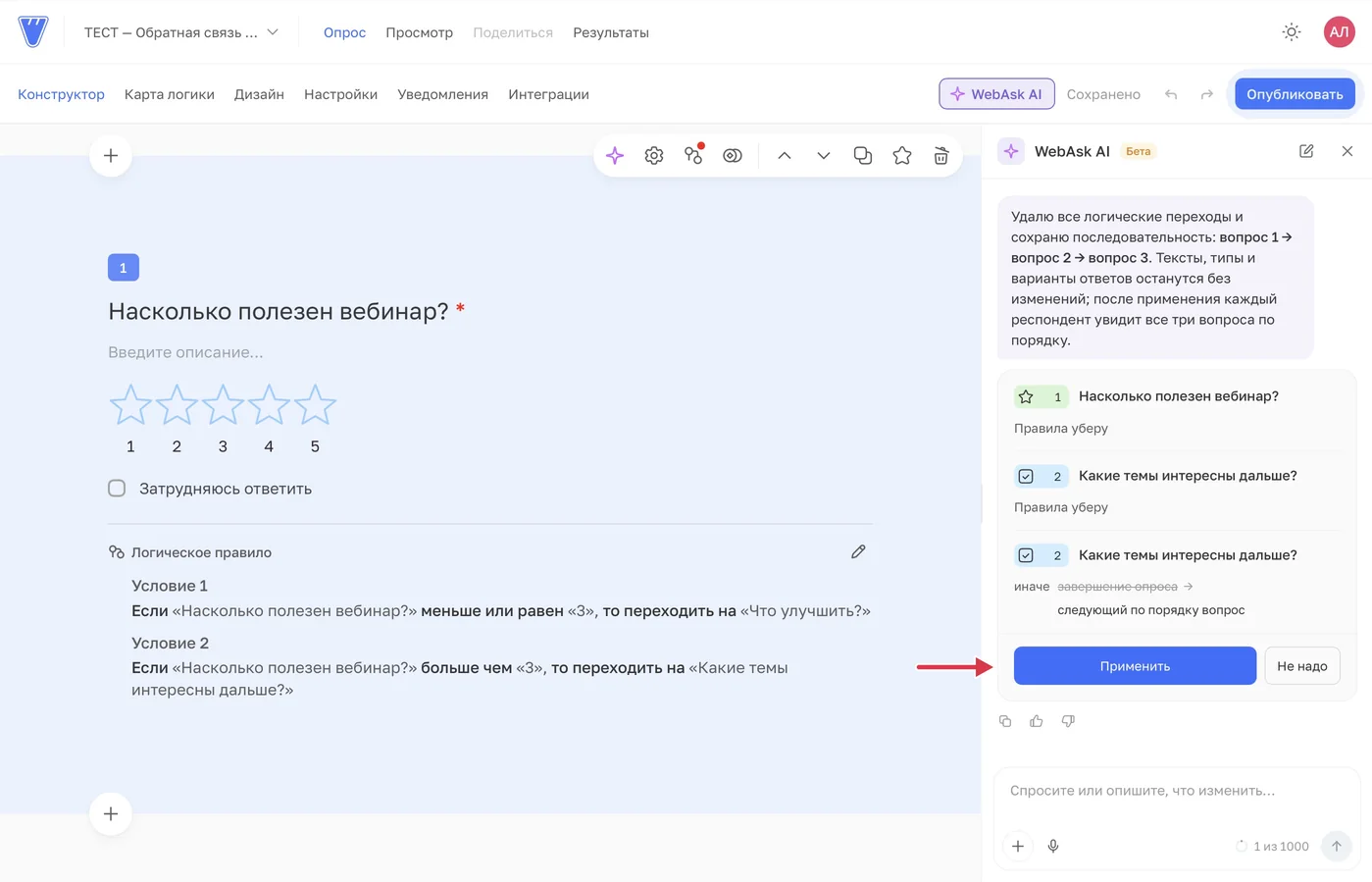Click Применить to apply AI changes
Image resolution: width=1372 pixels, height=882 pixels.
1135,666
